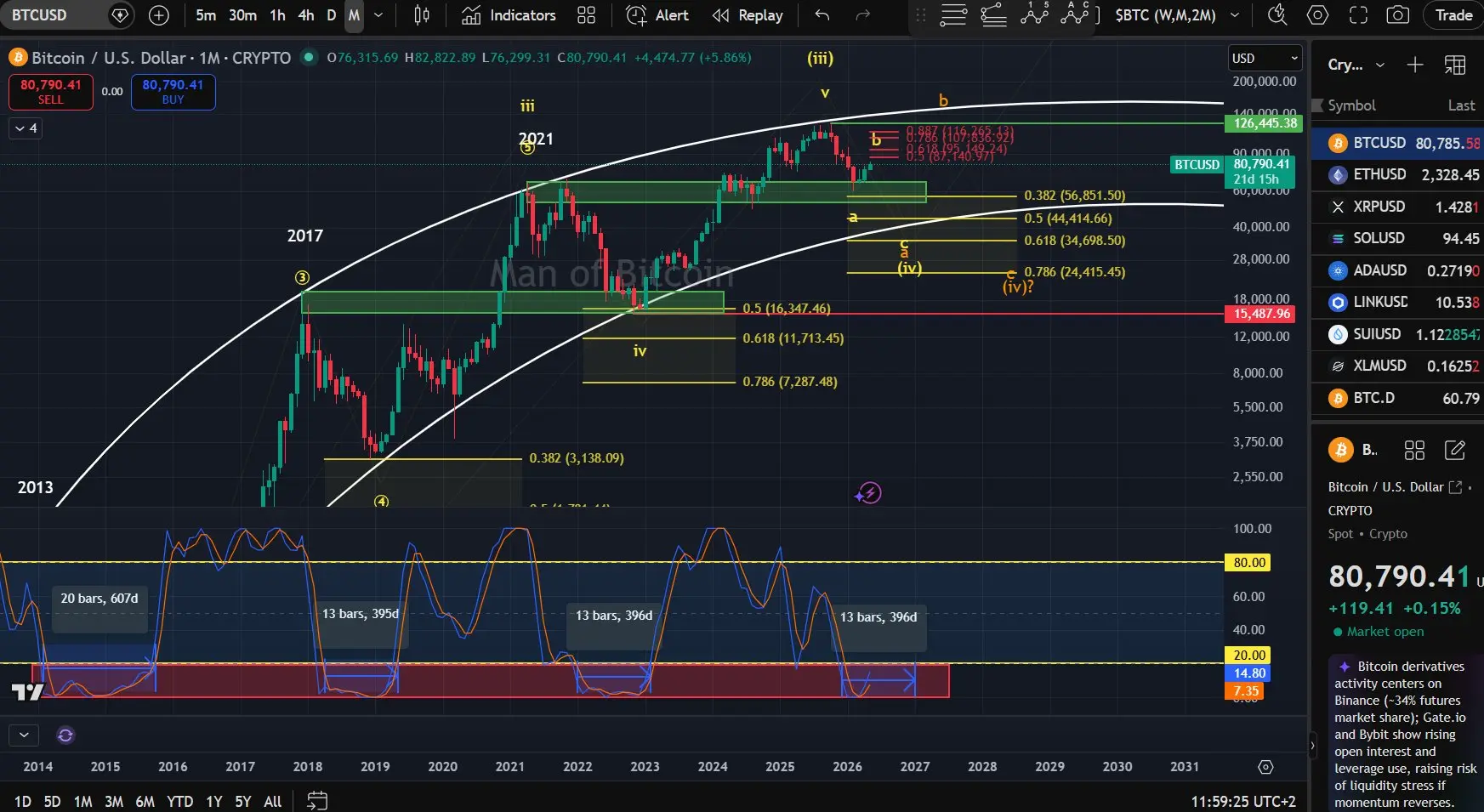Image resolution: width=1484 pixels, height=812 pixels.
Task: Enter fullscreen mode
Action: 1359,15
